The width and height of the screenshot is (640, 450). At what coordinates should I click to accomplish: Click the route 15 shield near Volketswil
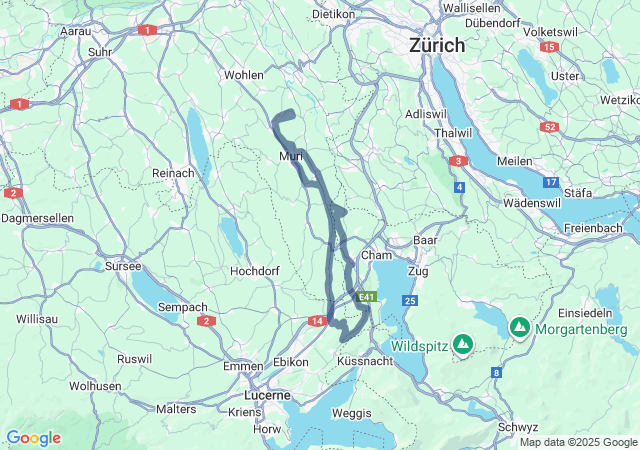click(549, 47)
